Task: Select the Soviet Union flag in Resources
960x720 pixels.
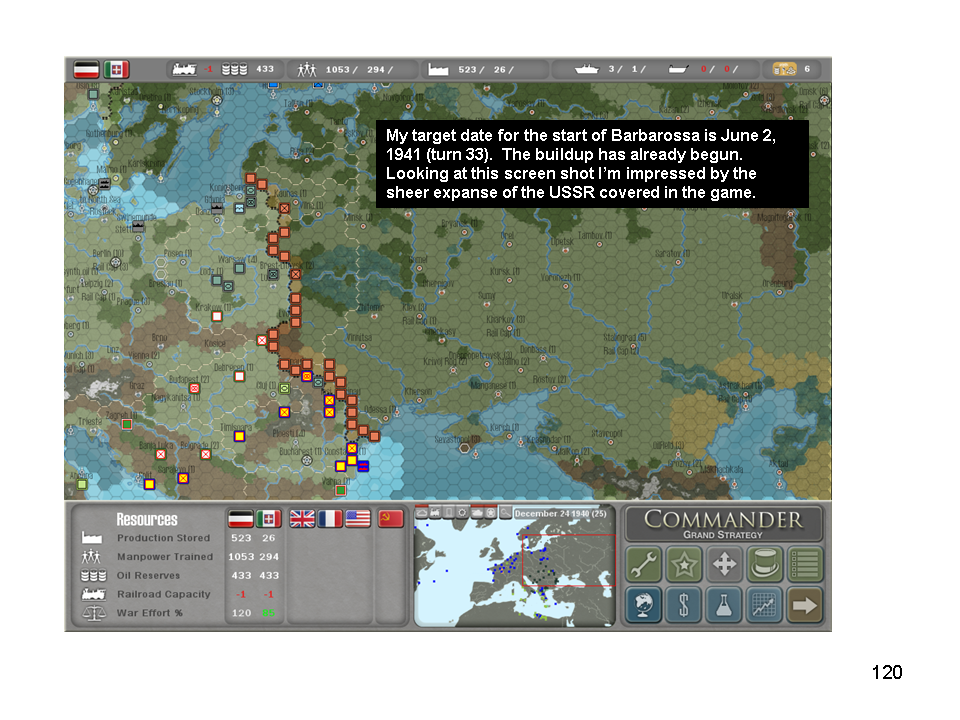Action: [390, 519]
